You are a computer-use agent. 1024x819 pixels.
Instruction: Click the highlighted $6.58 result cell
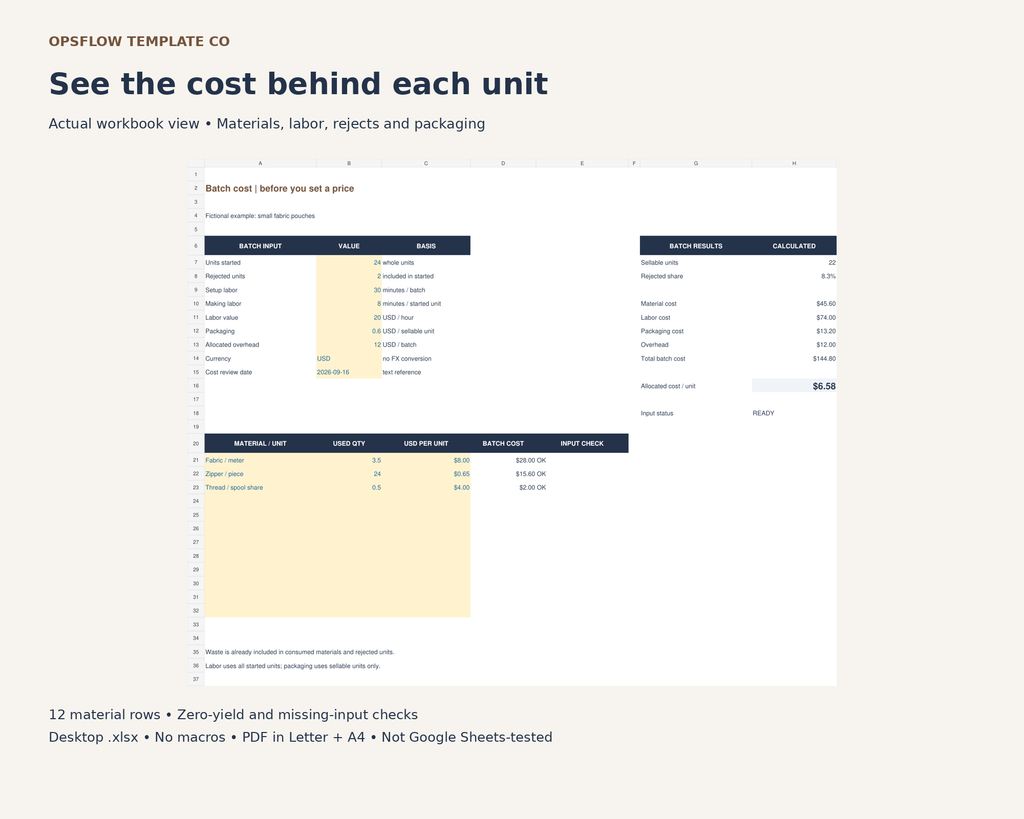pos(794,386)
